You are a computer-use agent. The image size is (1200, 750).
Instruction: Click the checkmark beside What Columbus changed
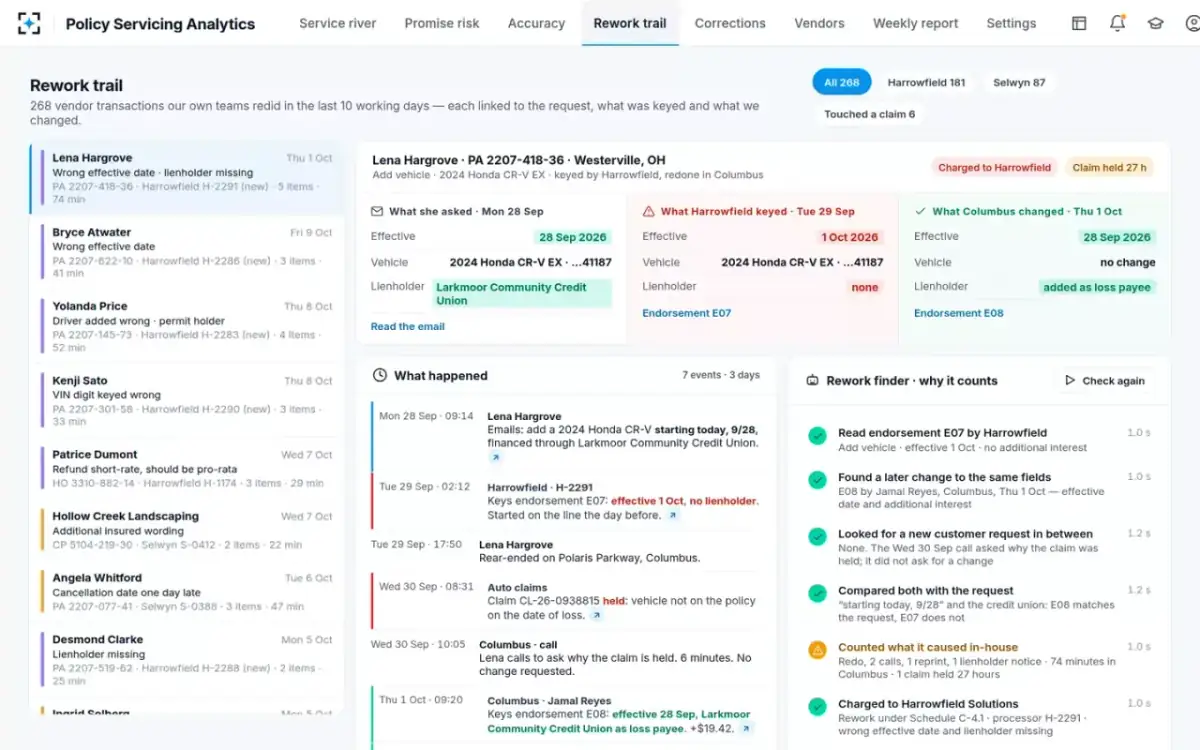(x=920, y=211)
